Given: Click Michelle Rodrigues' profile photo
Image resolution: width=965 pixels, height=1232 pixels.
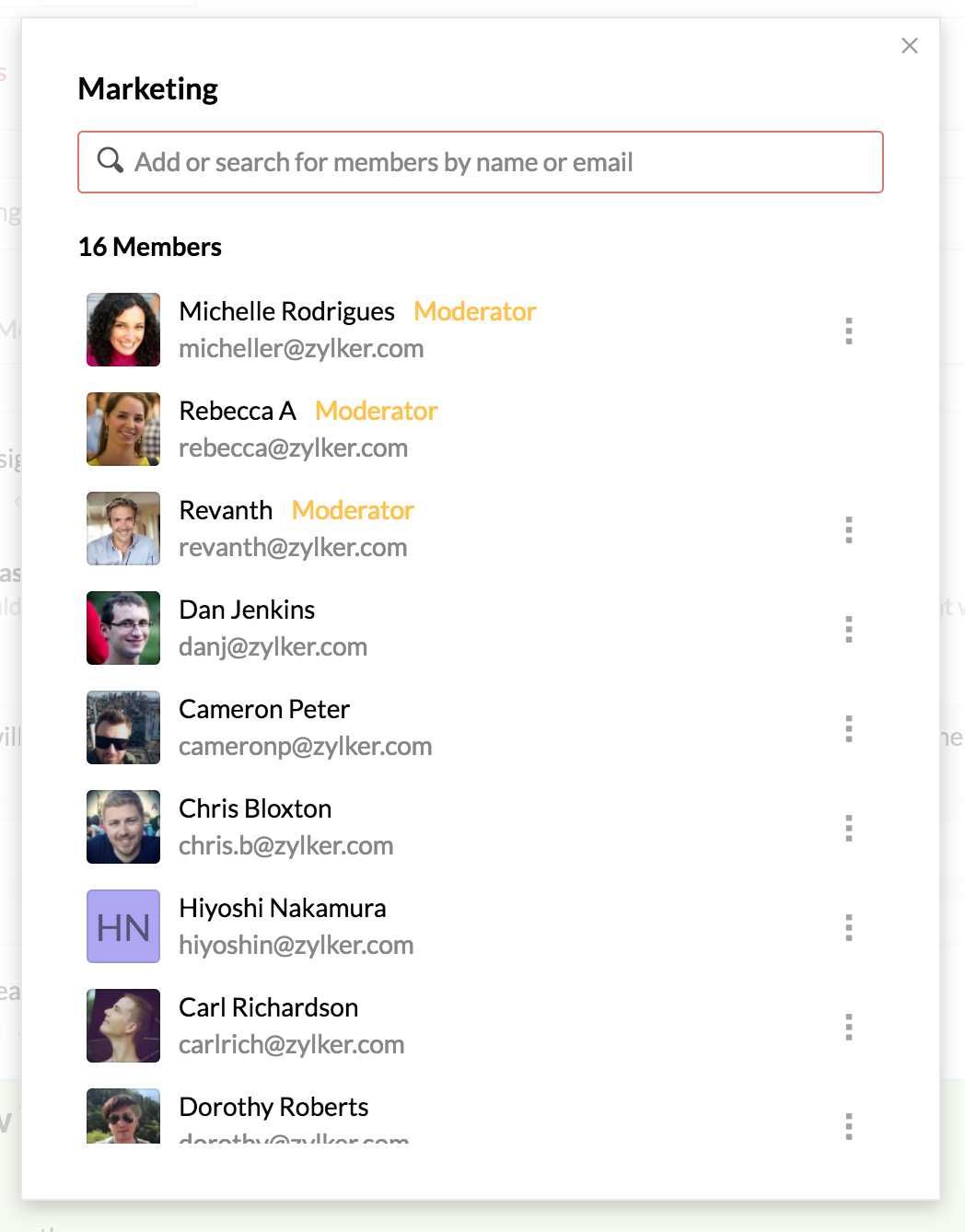Looking at the screenshot, I should [x=123, y=330].
